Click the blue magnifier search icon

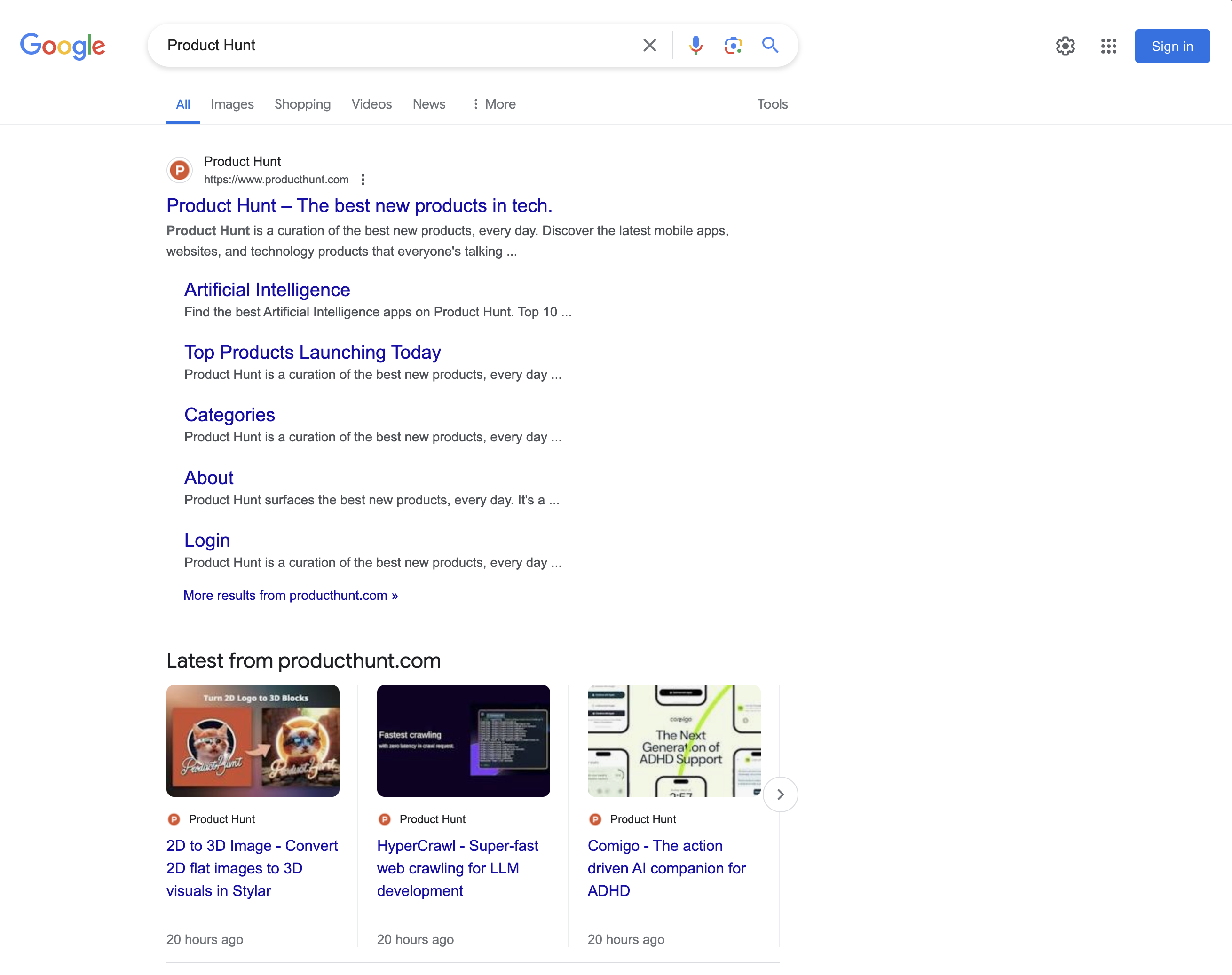point(770,45)
